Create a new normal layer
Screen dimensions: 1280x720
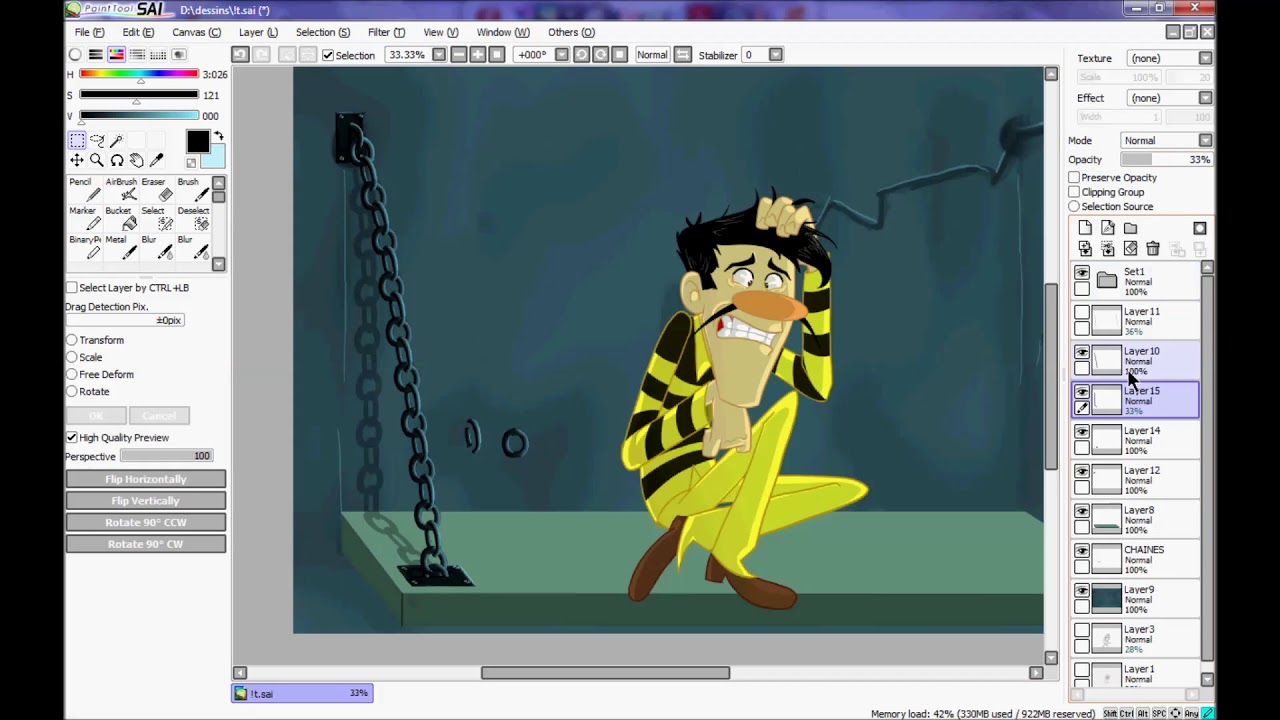(1085, 228)
